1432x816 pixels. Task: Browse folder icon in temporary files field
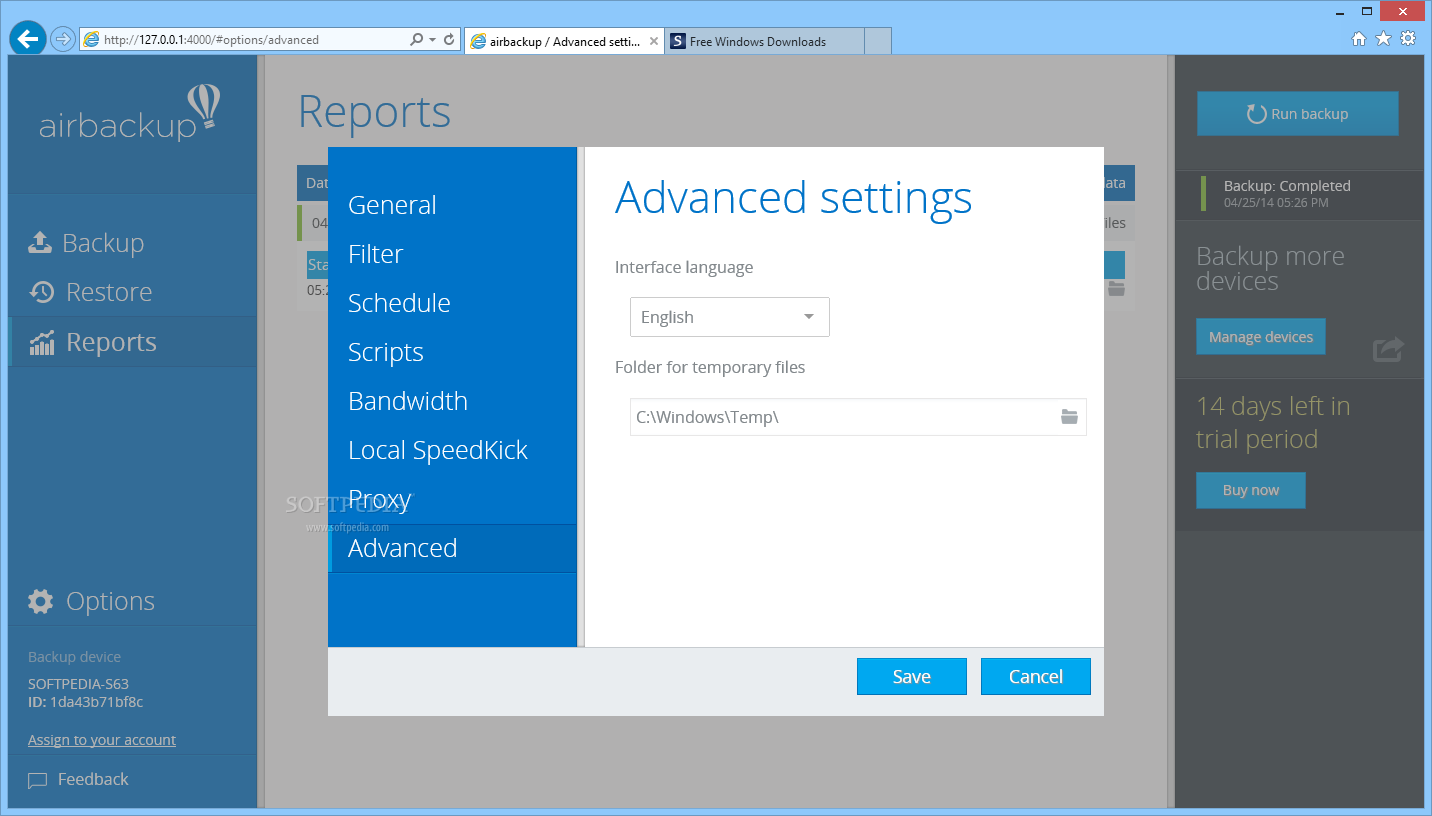(1069, 417)
